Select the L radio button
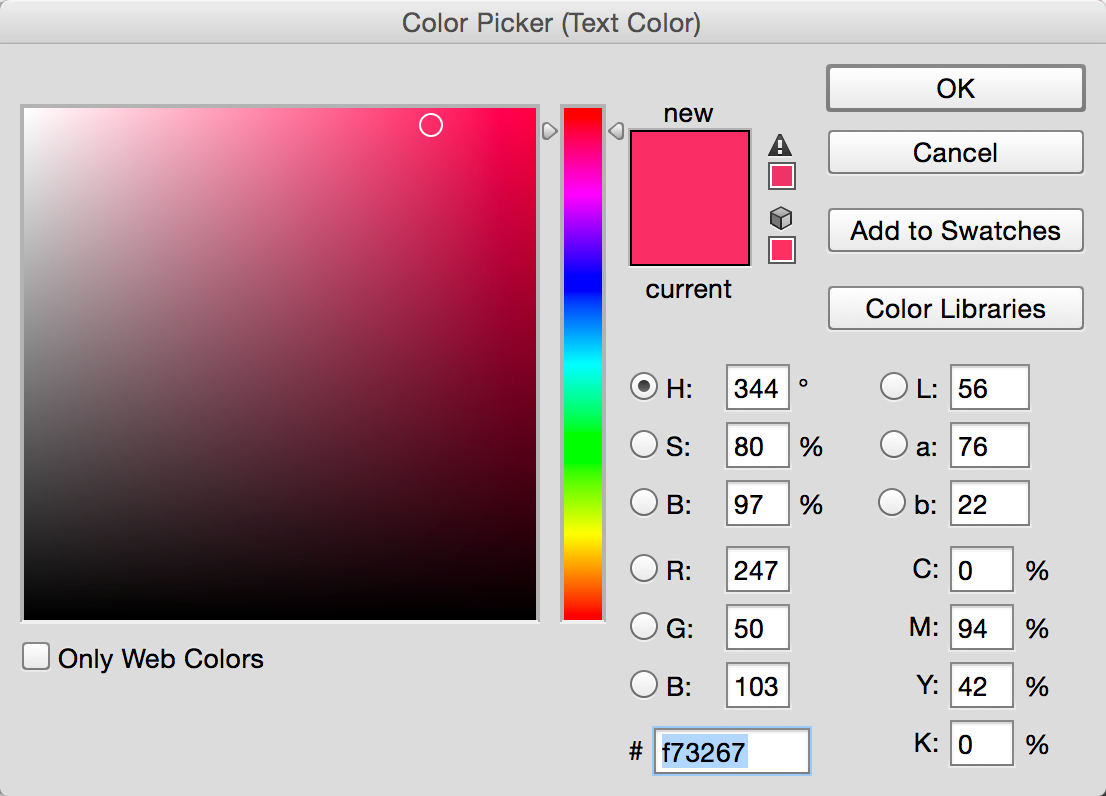Image resolution: width=1106 pixels, height=796 pixels. click(x=893, y=386)
